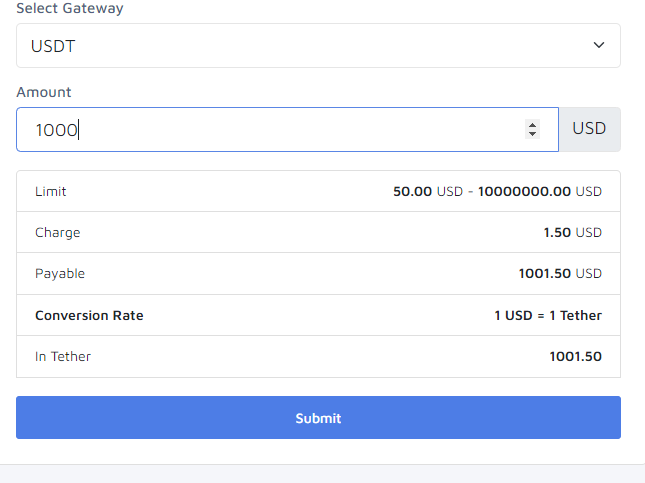Click the 1.50 USD charge value
This screenshot has width=645, height=483.
pyautogui.click(x=573, y=232)
